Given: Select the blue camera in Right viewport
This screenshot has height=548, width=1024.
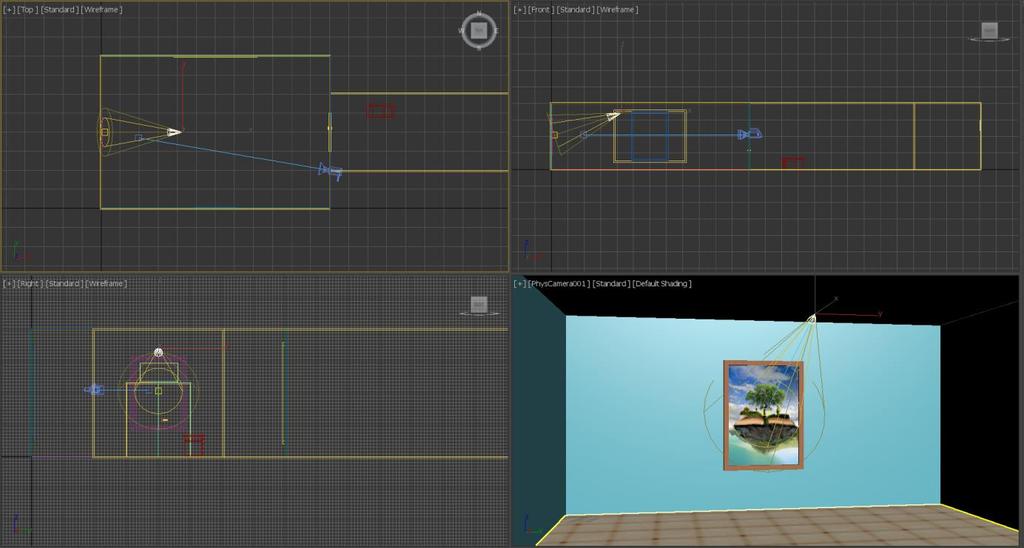Looking at the screenshot, I should [95, 390].
